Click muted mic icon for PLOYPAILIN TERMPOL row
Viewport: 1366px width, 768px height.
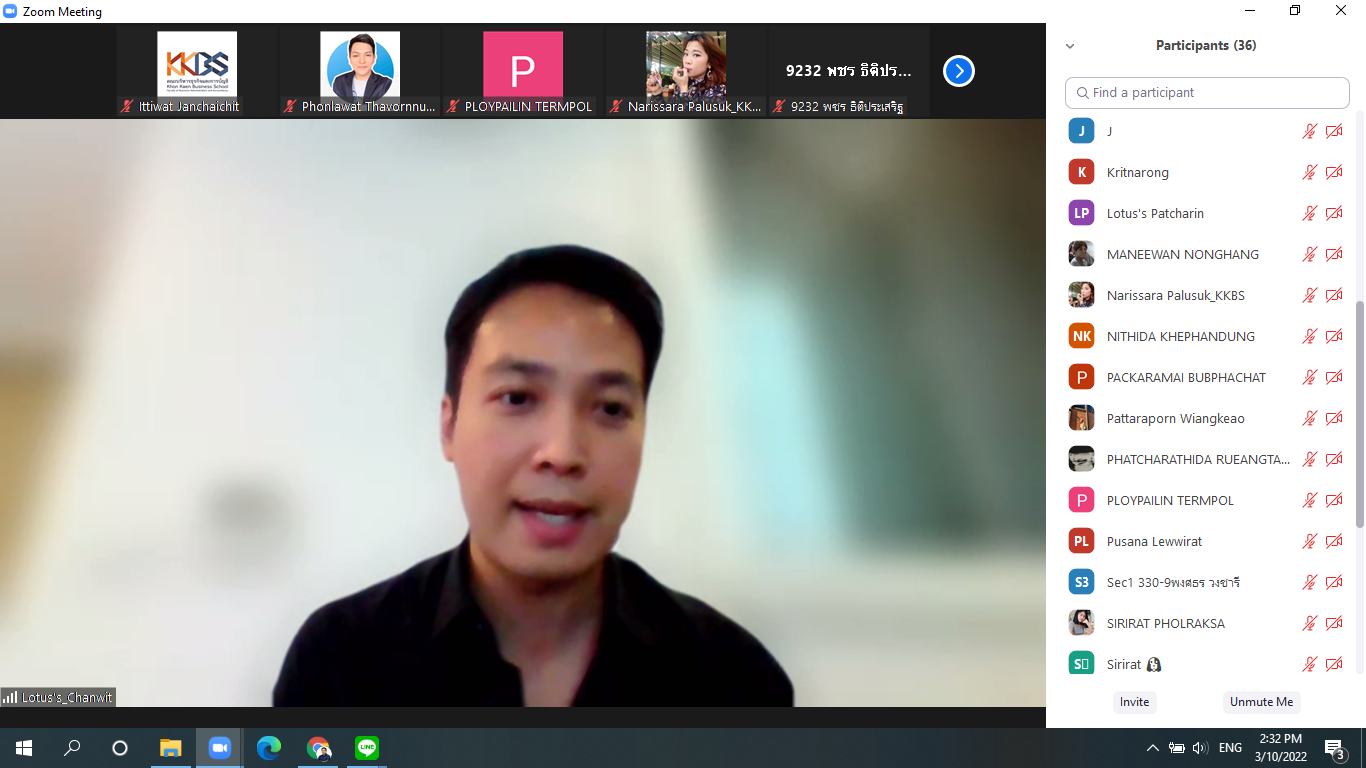tap(1310, 500)
